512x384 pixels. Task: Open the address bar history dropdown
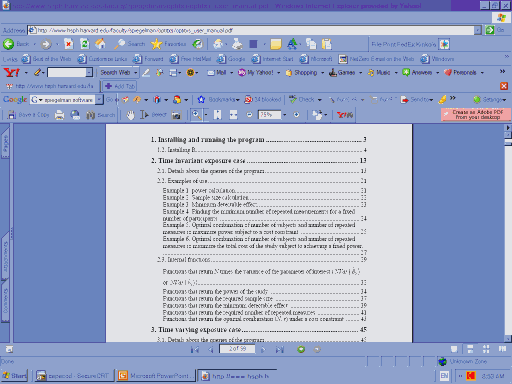tap(478, 30)
